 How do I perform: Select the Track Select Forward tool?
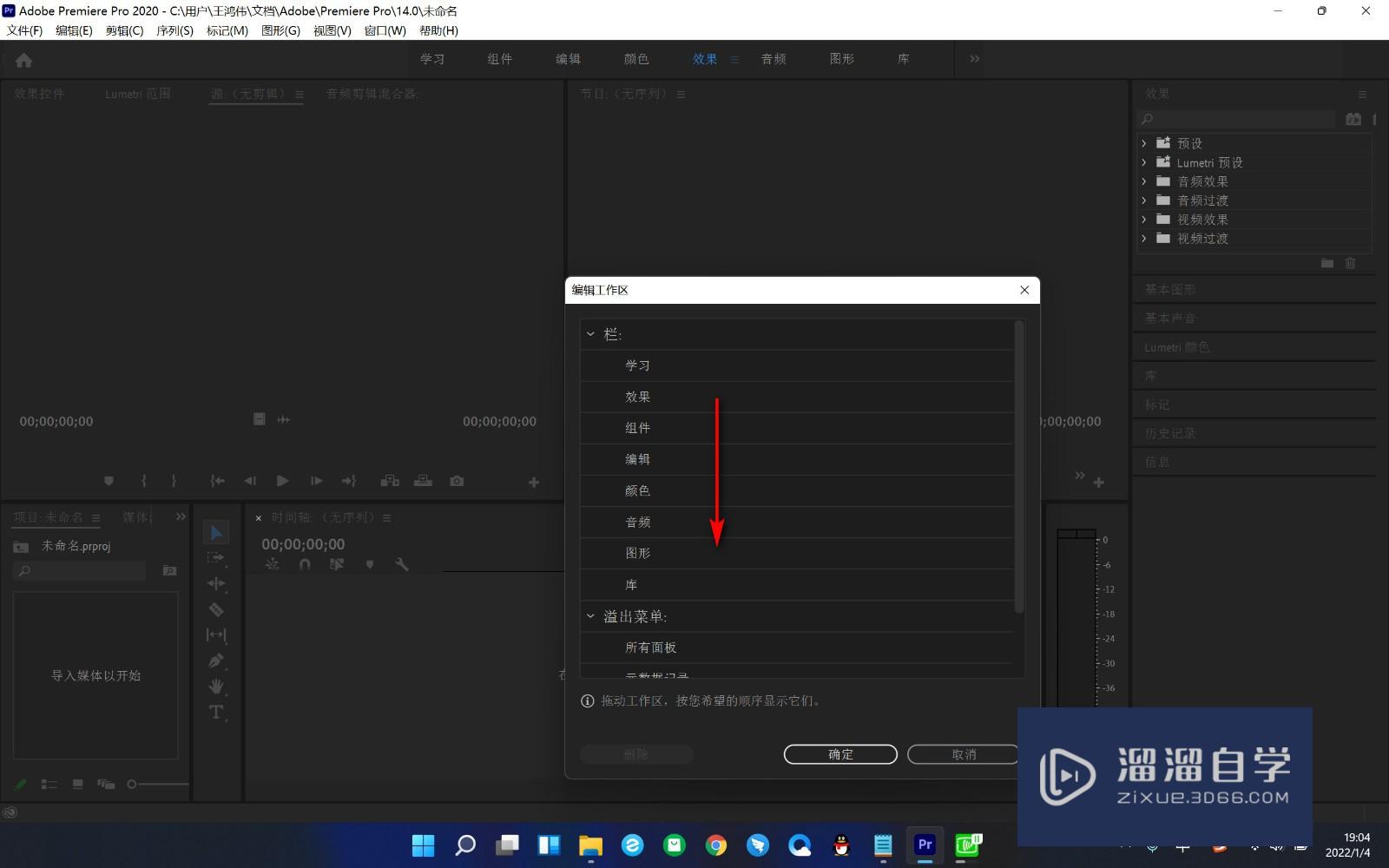click(216, 557)
